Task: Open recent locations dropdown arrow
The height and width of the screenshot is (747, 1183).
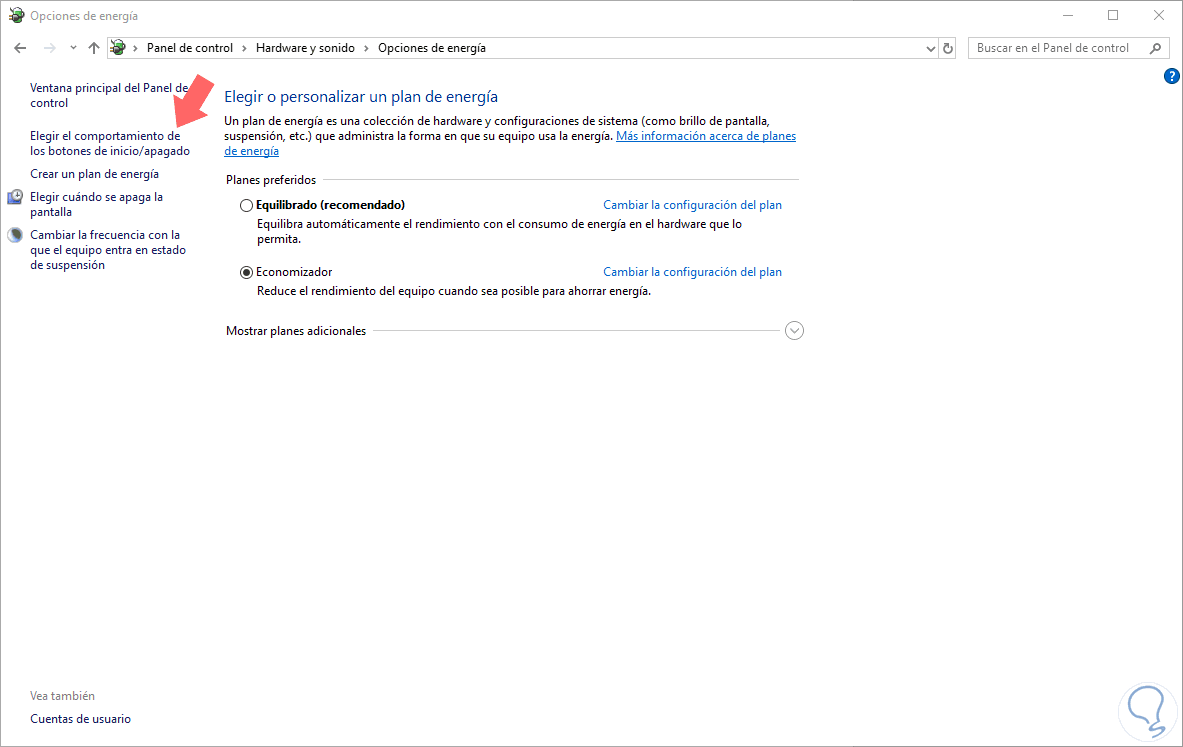Action: point(73,48)
